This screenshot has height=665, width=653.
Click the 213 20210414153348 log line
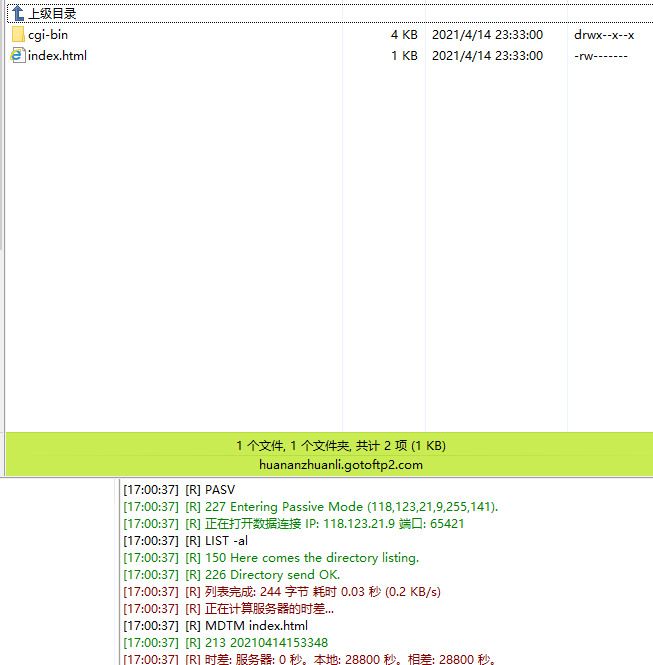(x=226, y=643)
